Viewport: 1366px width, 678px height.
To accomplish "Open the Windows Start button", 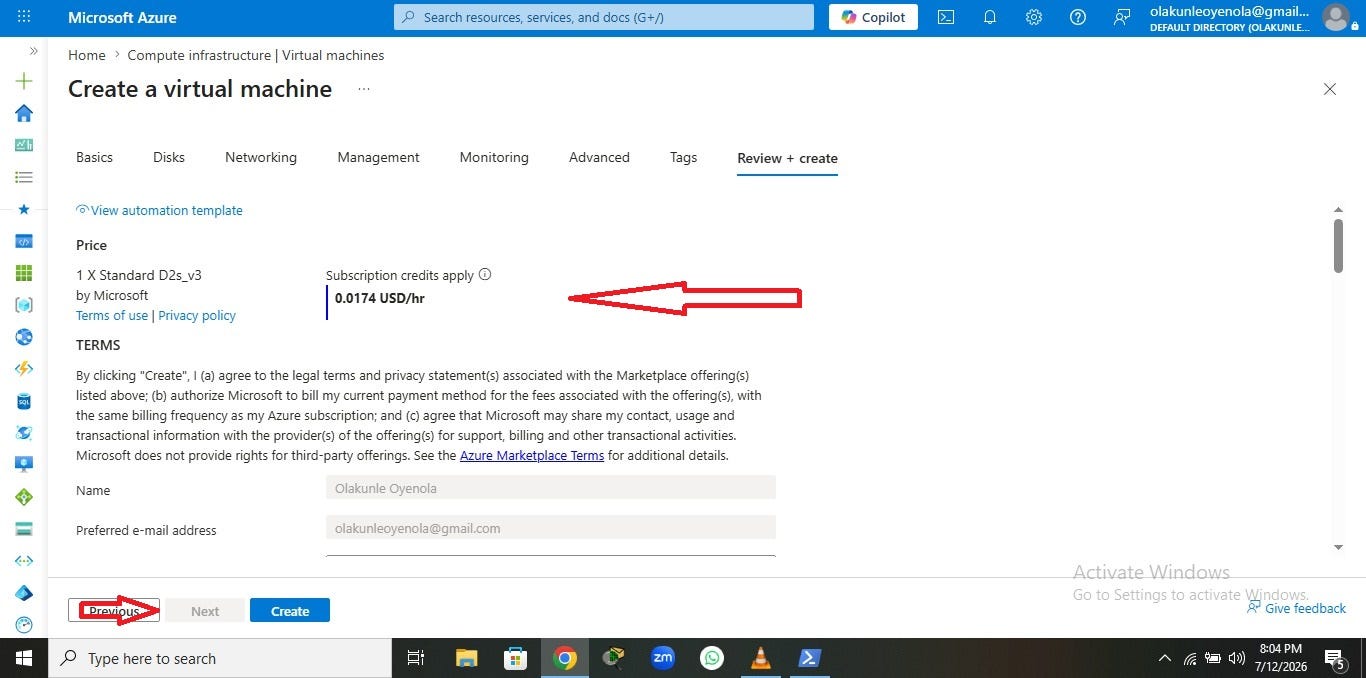I will [x=24, y=658].
